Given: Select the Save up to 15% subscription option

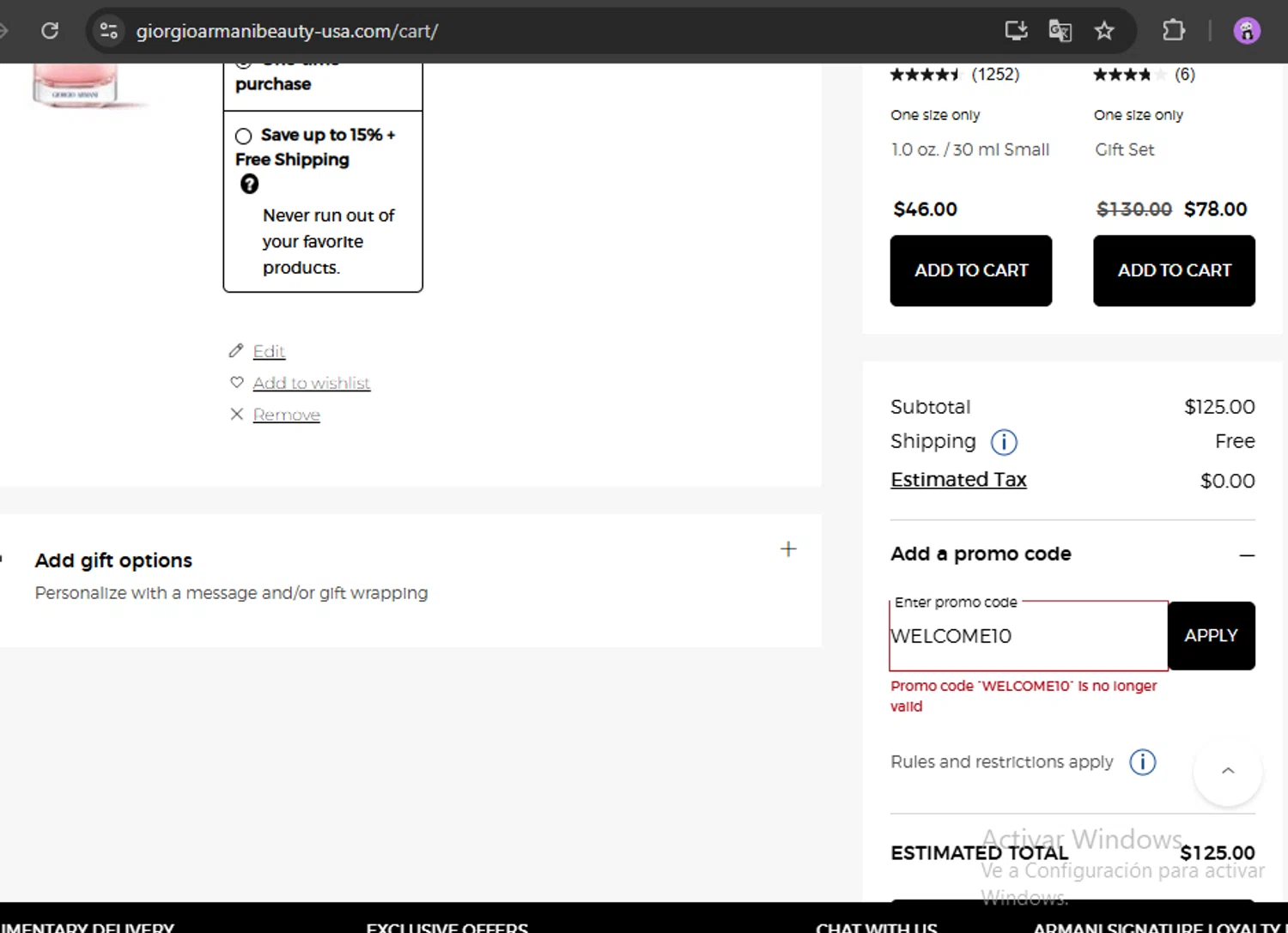Looking at the screenshot, I should 244,136.
